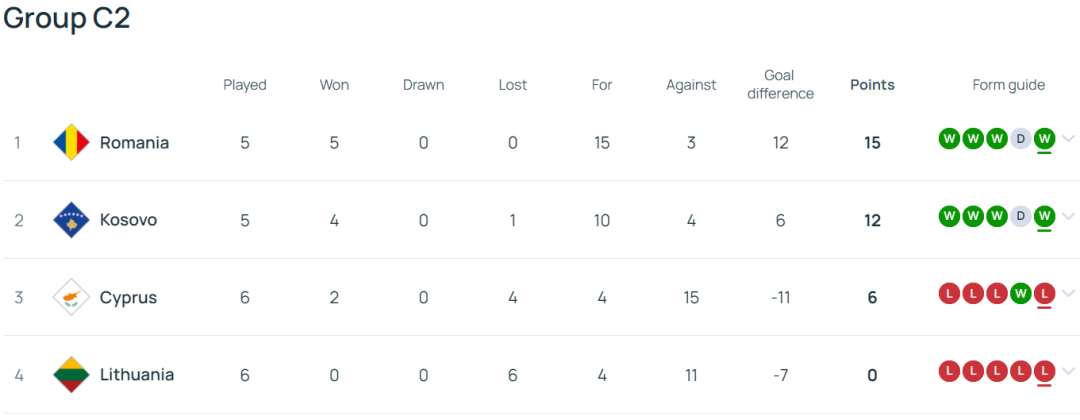Click the Form guide column header
The width and height of the screenshot is (1080, 420).
pos(1008,85)
